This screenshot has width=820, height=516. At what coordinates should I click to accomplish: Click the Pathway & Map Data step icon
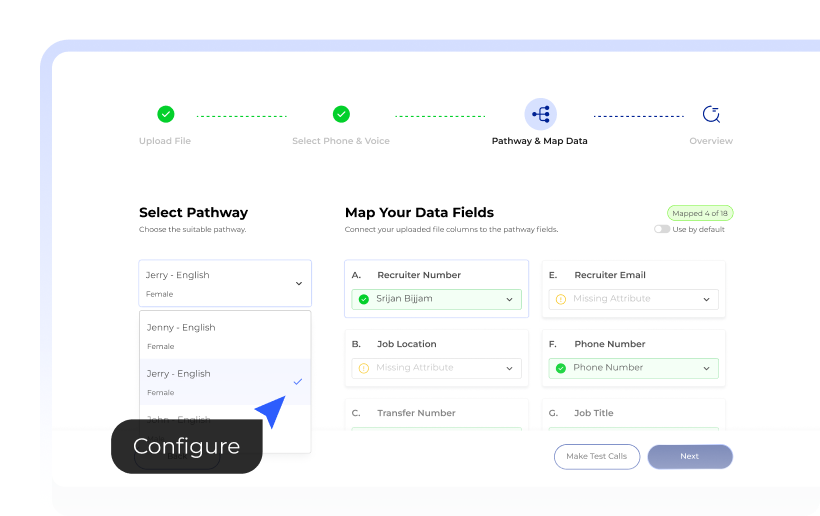540,114
